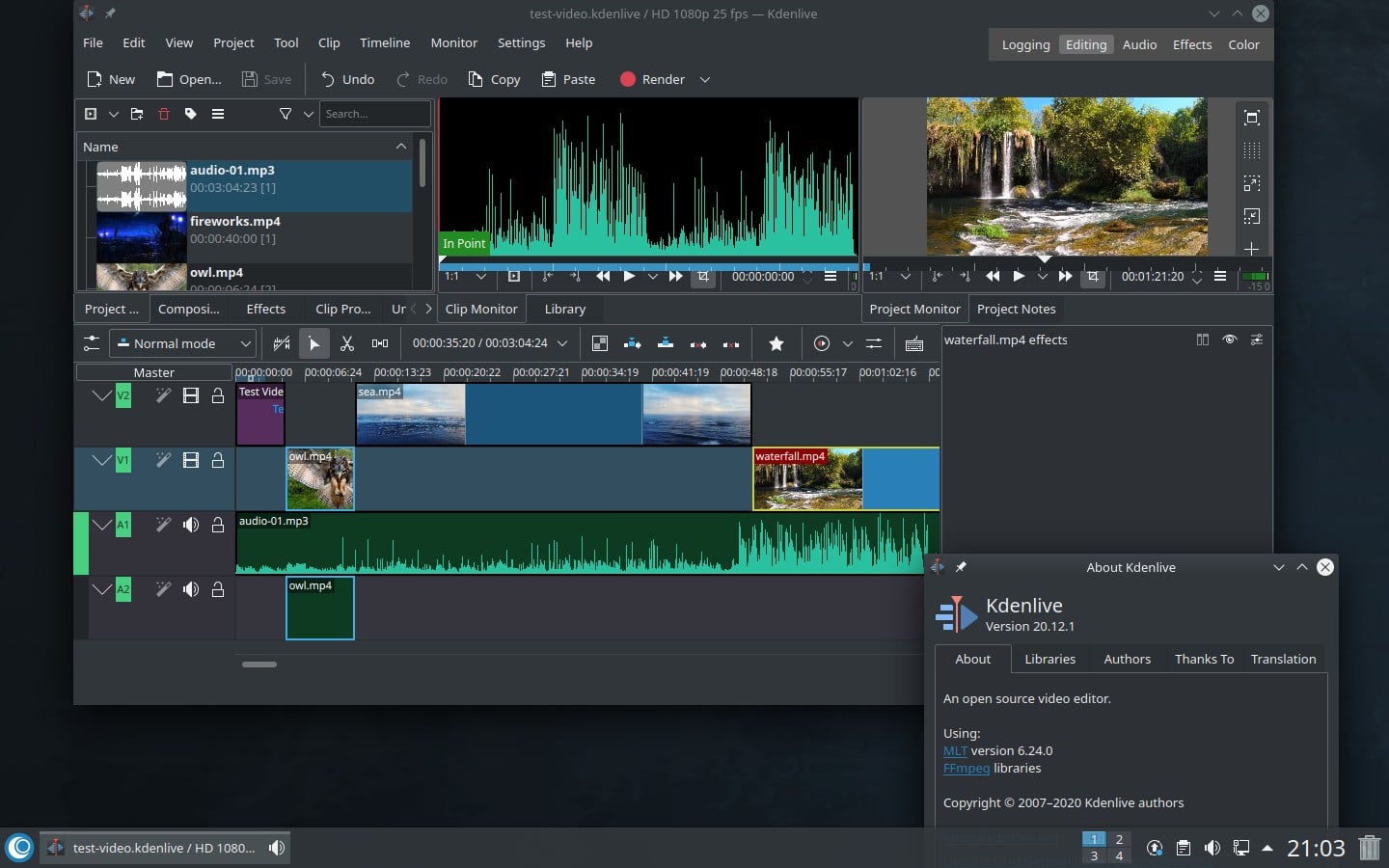Select the Razor tool in the timeline toolbar
The width and height of the screenshot is (1389, 868).
tap(347, 343)
